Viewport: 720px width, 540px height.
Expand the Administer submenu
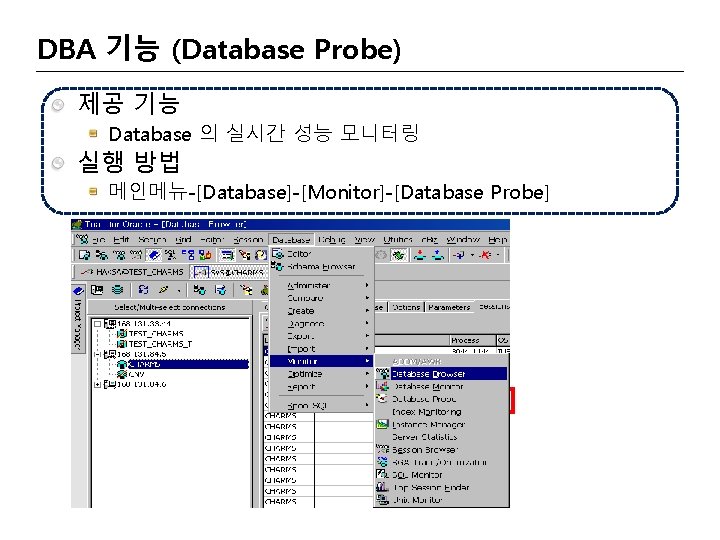(x=321, y=285)
